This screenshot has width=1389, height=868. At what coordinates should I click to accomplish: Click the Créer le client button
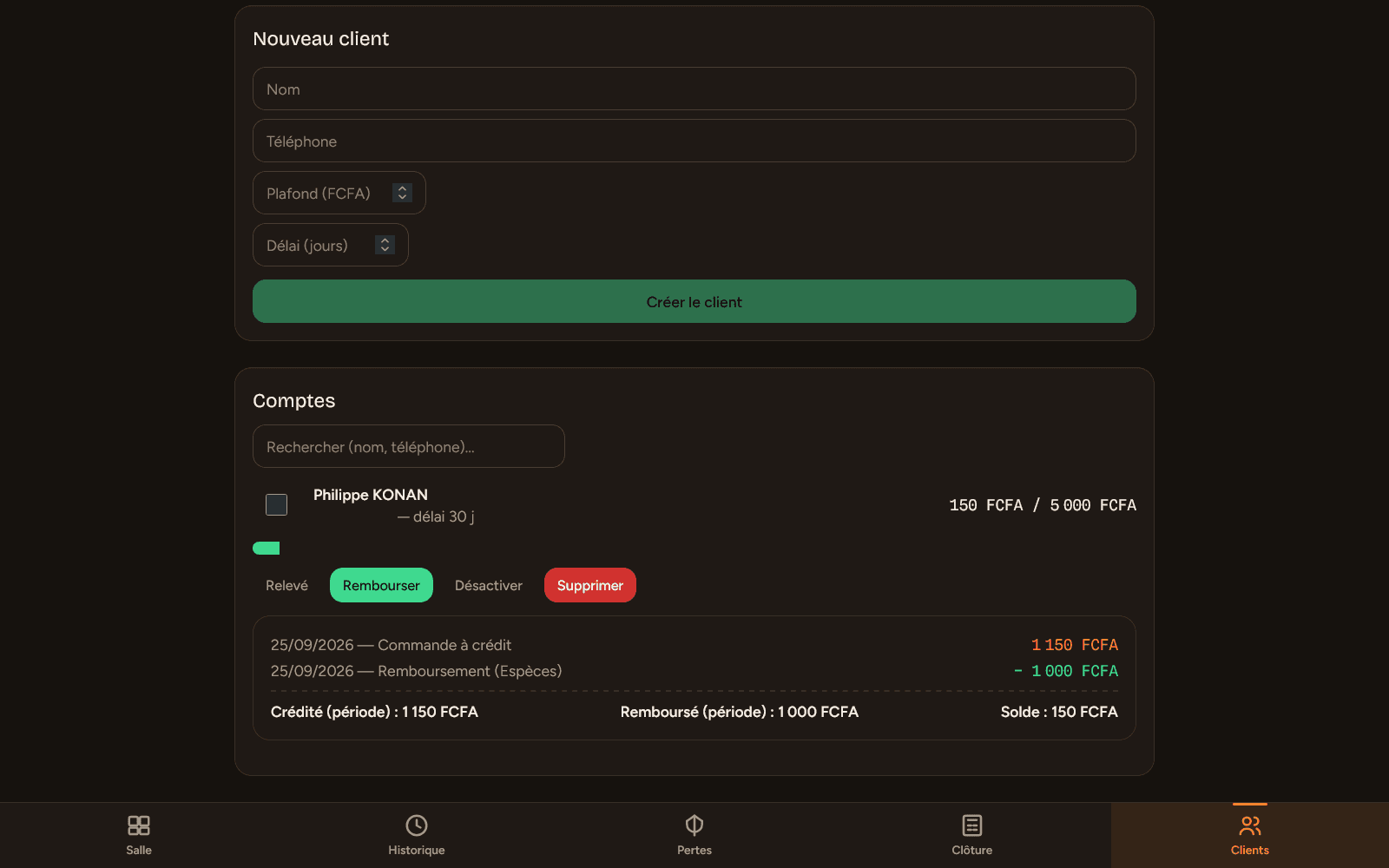[x=694, y=301]
